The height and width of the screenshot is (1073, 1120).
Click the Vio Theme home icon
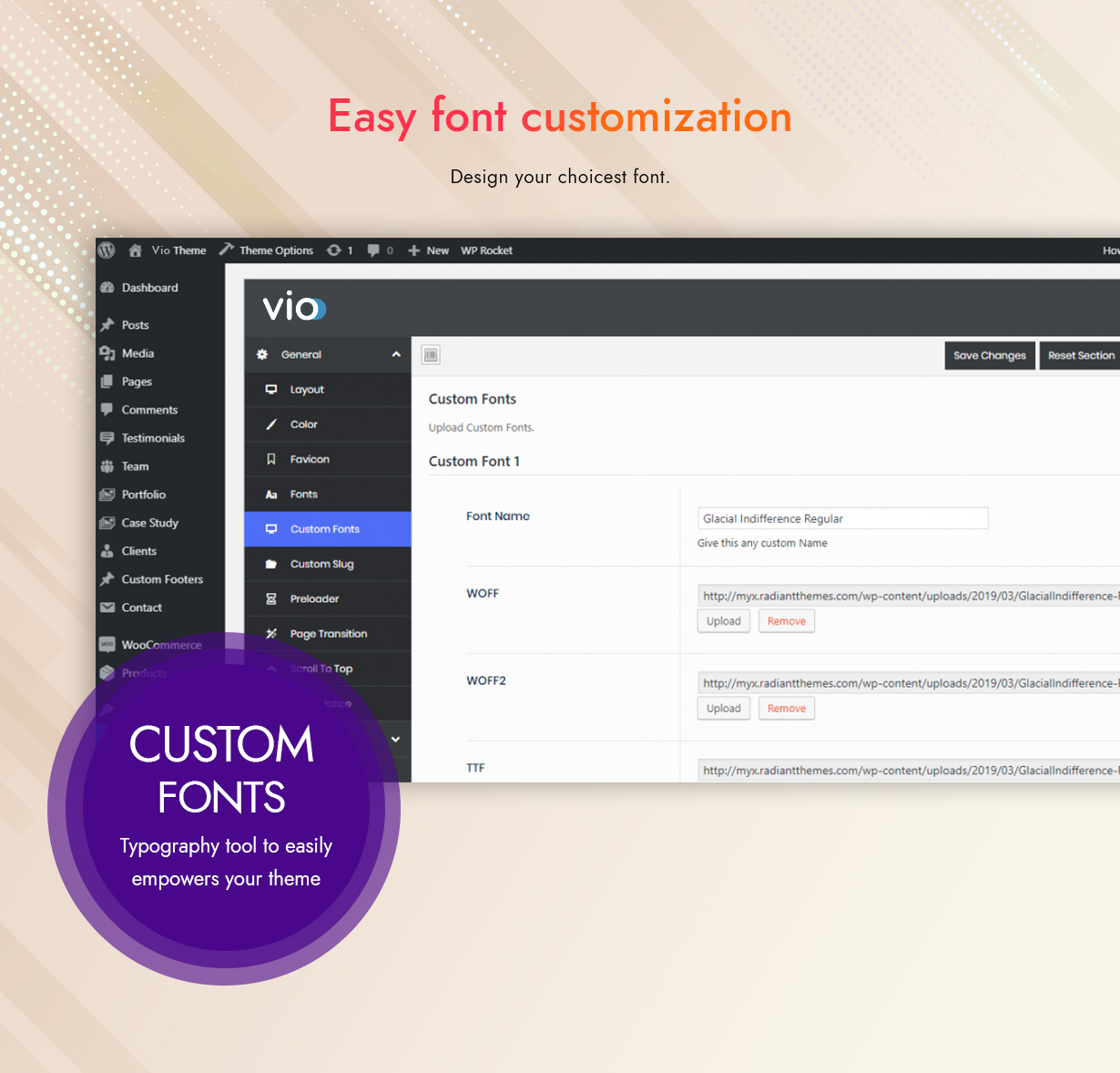[135, 250]
